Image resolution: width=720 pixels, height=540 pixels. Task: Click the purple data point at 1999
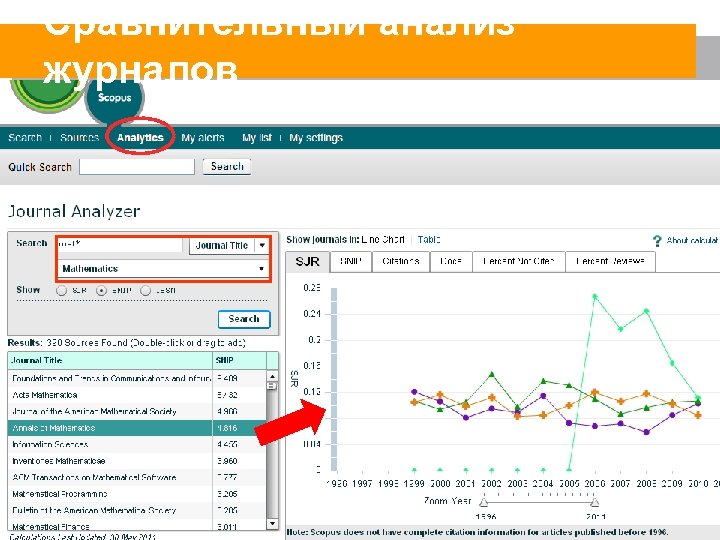point(414,392)
